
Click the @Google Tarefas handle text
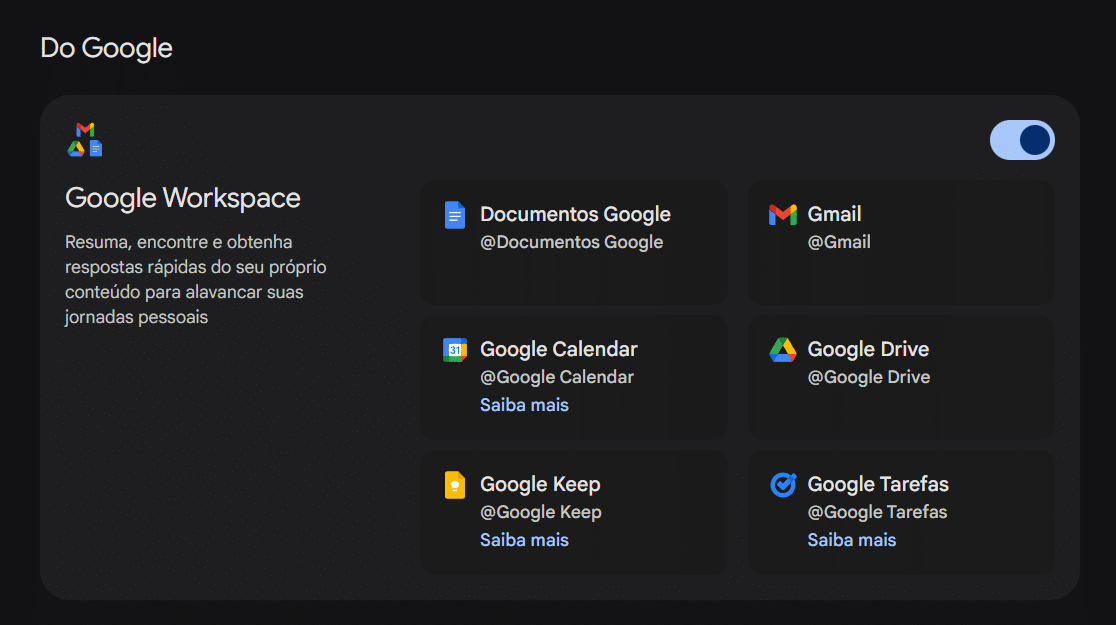(x=878, y=513)
